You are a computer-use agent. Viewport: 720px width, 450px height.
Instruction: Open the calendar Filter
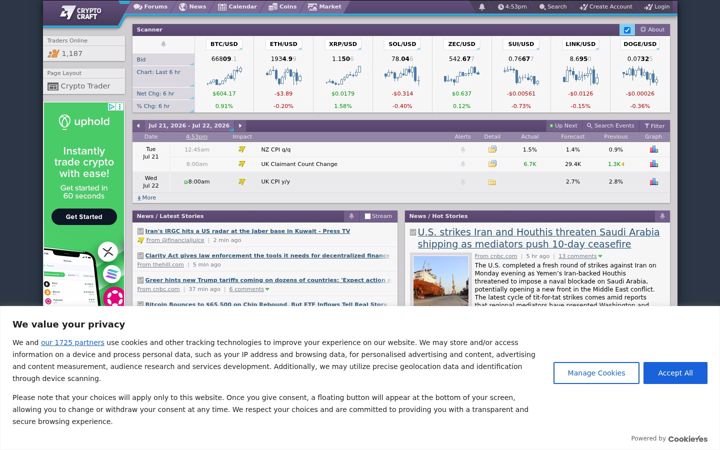[654, 126]
